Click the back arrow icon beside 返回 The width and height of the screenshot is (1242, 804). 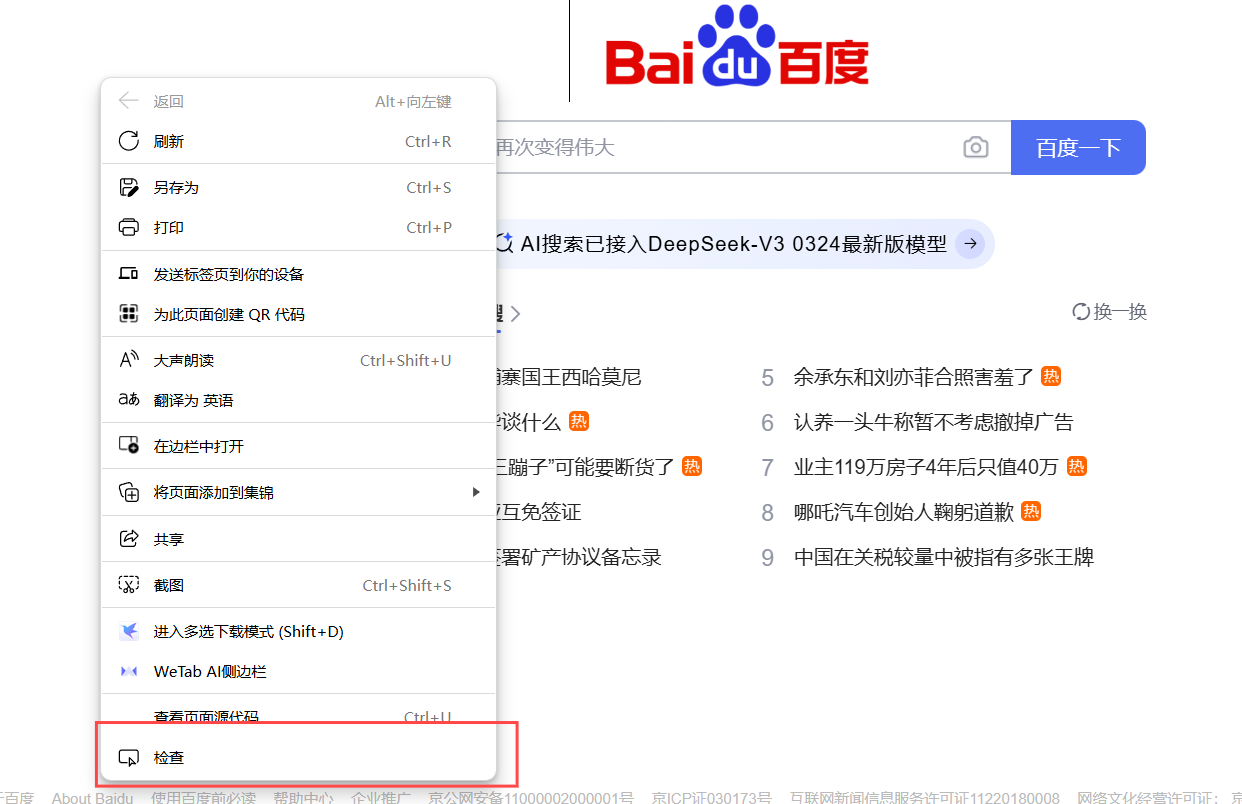coord(128,101)
